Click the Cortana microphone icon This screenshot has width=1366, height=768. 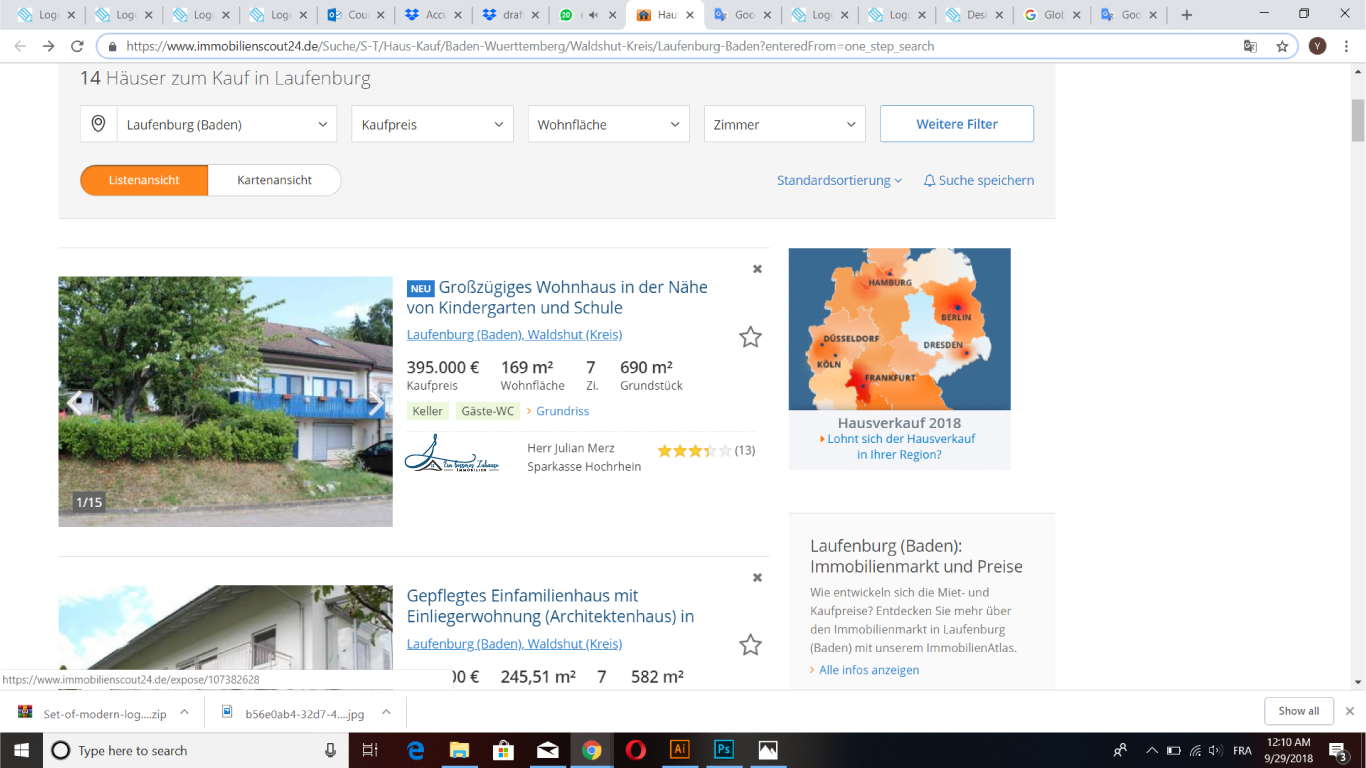pyautogui.click(x=331, y=750)
